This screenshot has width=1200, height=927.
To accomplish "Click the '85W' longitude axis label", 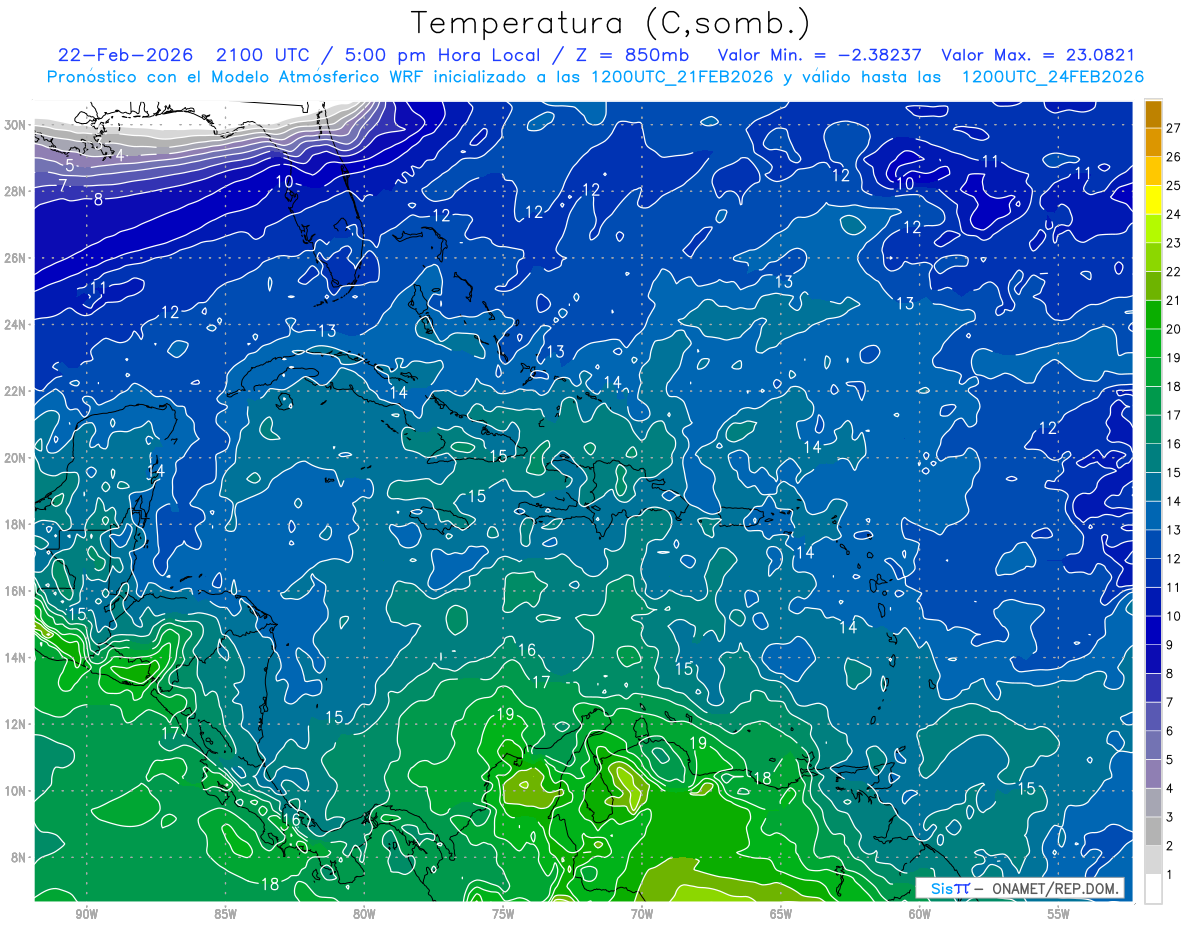I will pyautogui.click(x=225, y=915).
